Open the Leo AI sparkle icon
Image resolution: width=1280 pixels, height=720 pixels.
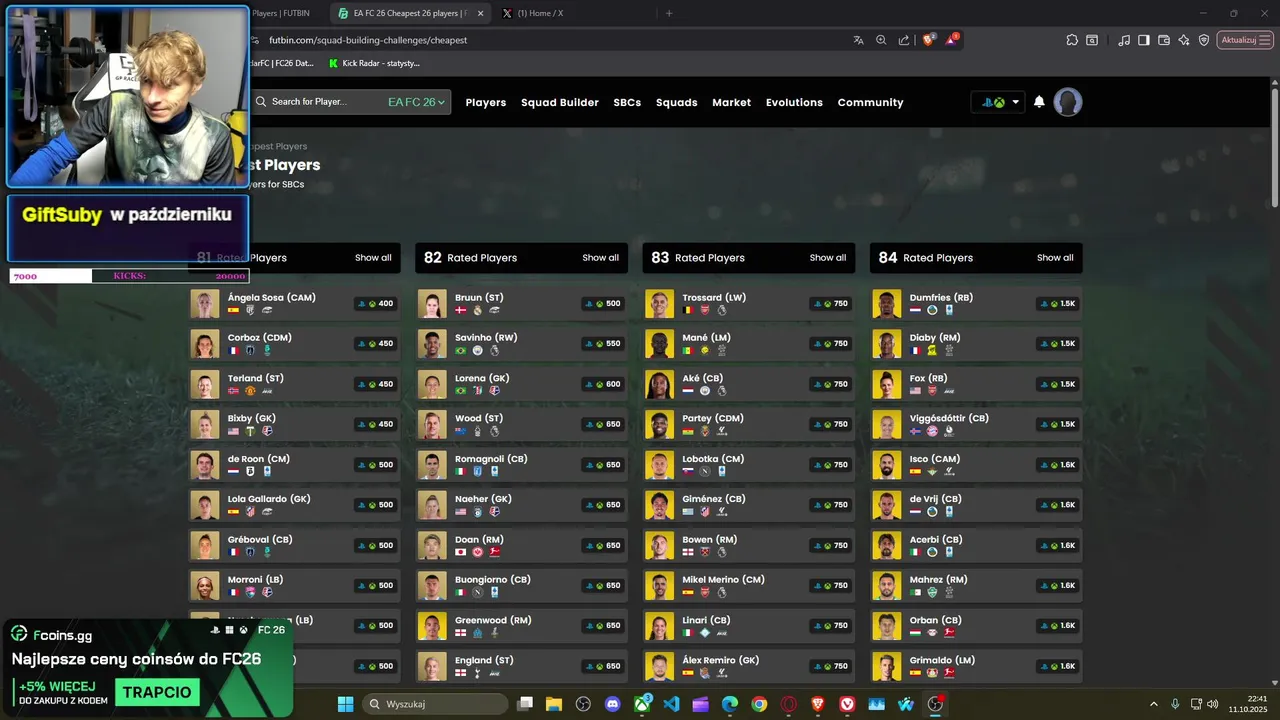1184,40
